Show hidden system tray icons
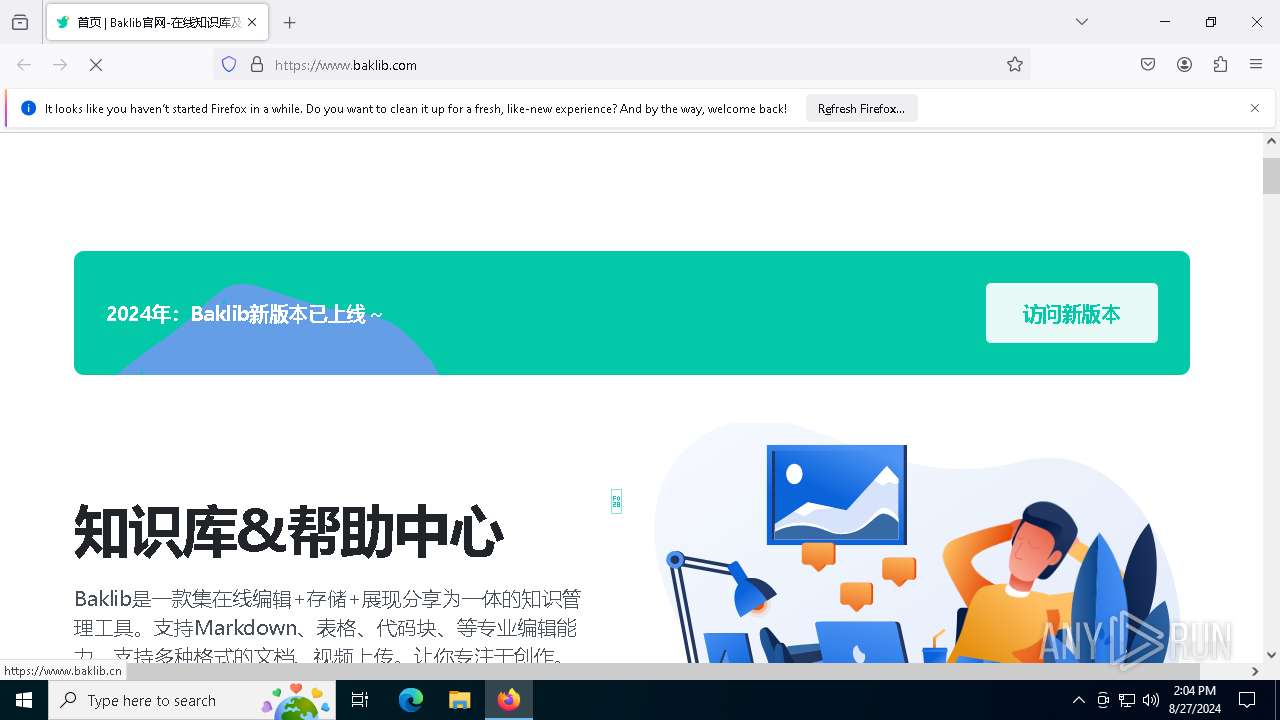This screenshot has width=1280, height=720. pos(1078,700)
